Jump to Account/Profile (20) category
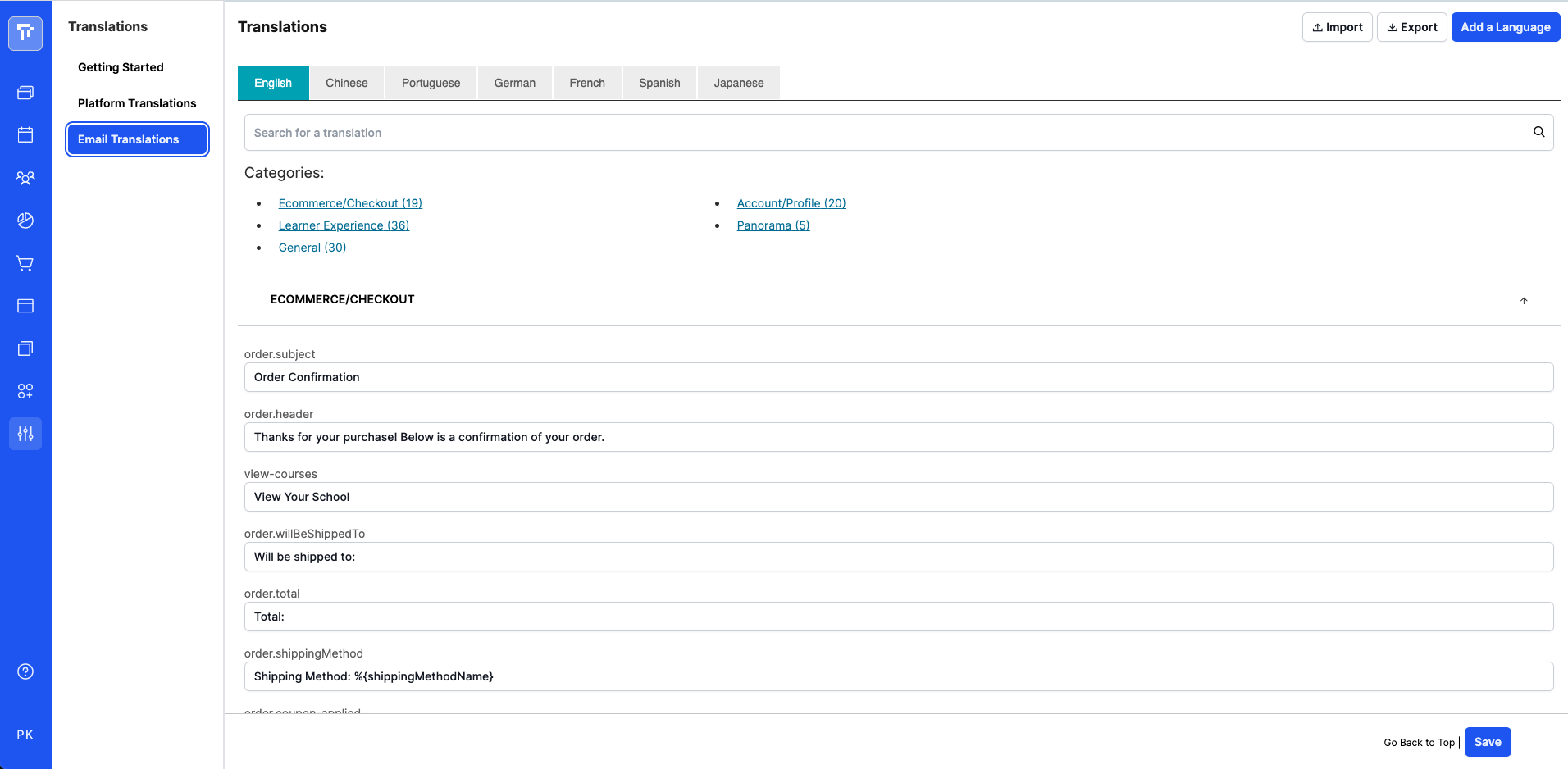The width and height of the screenshot is (1568, 769). (791, 203)
